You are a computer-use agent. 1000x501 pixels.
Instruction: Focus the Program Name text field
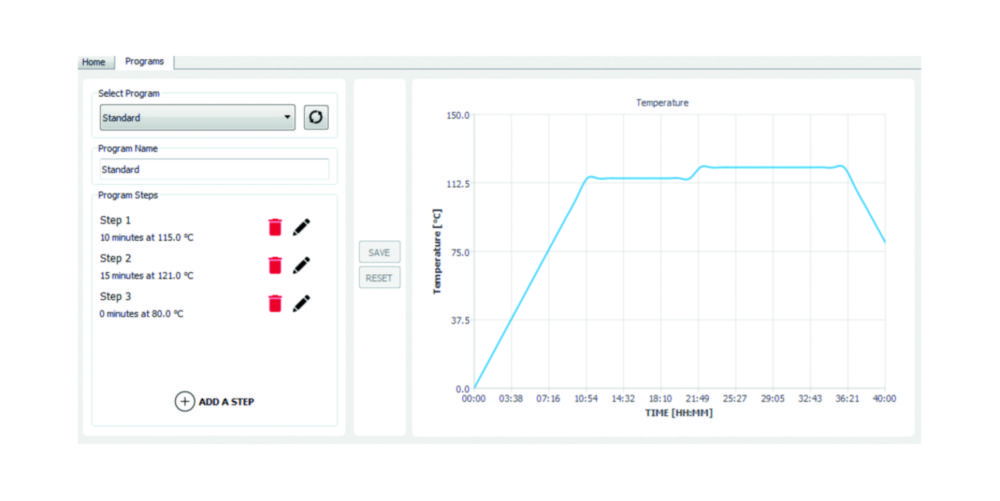[214, 170]
